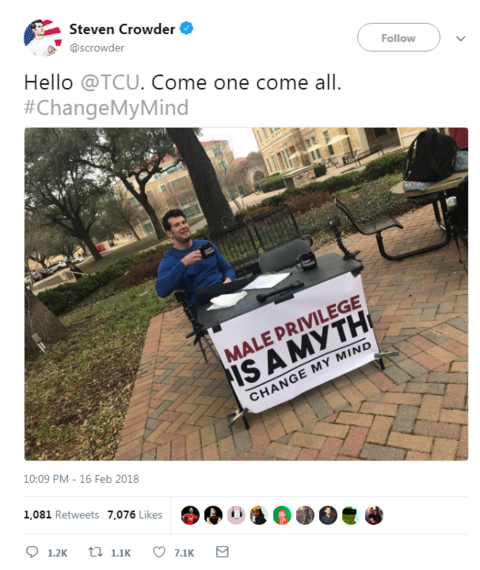Open the Steven Crowder display name
This screenshot has width=480, height=570.
[122, 29]
